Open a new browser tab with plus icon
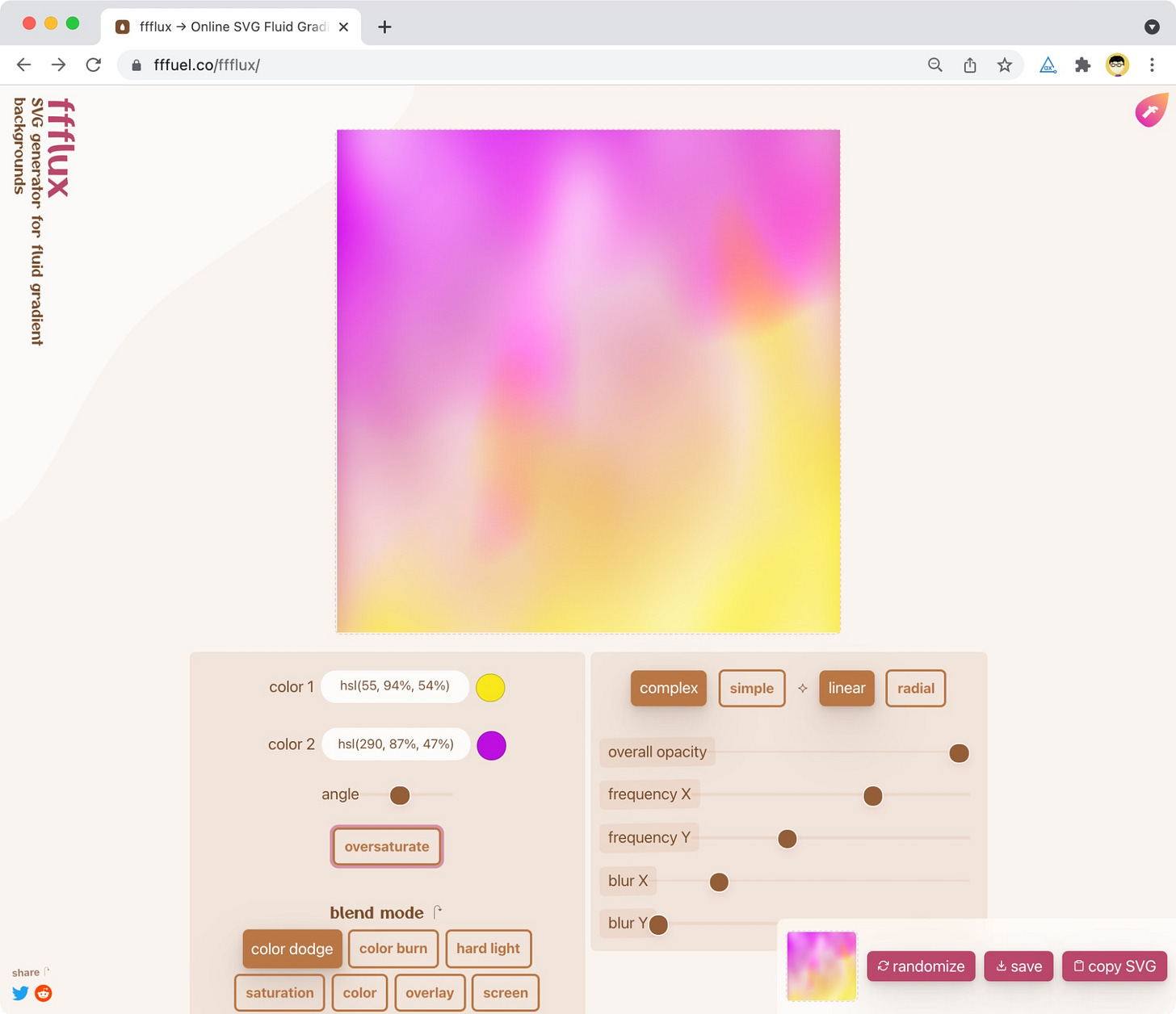This screenshot has height=1014, width=1176. tap(384, 27)
